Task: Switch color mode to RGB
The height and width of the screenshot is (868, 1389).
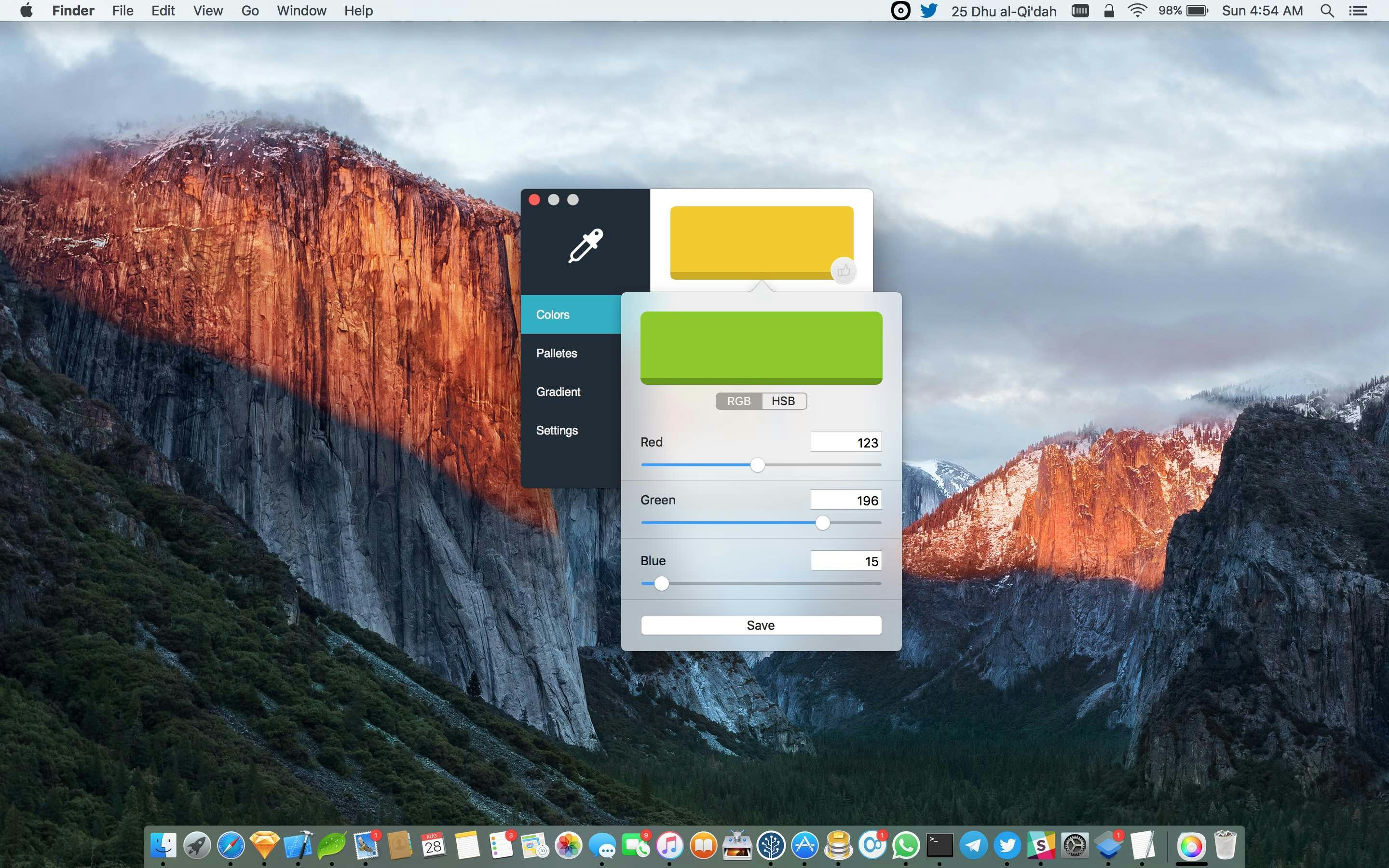Action: point(738,401)
